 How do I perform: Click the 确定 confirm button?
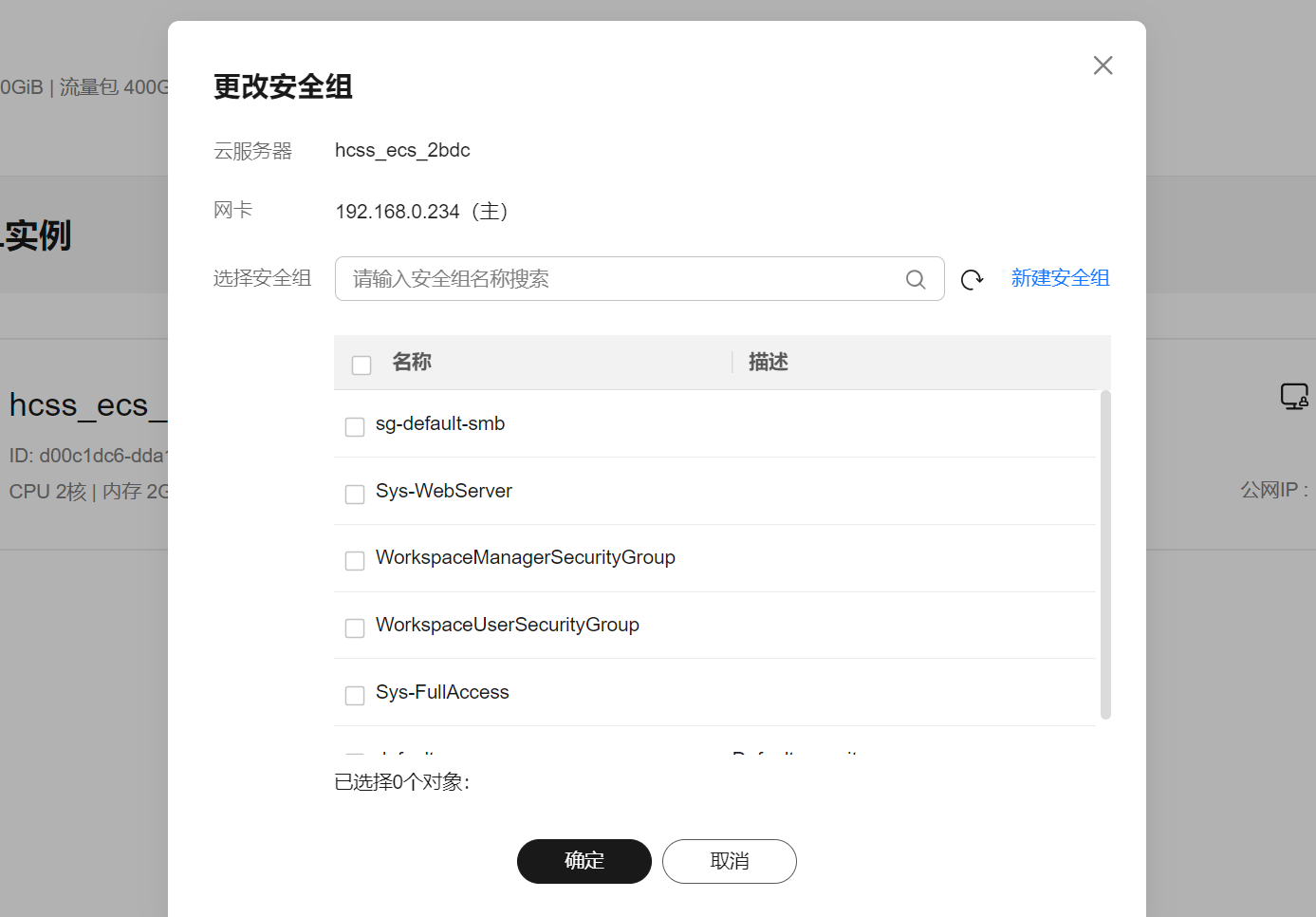coord(584,861)
